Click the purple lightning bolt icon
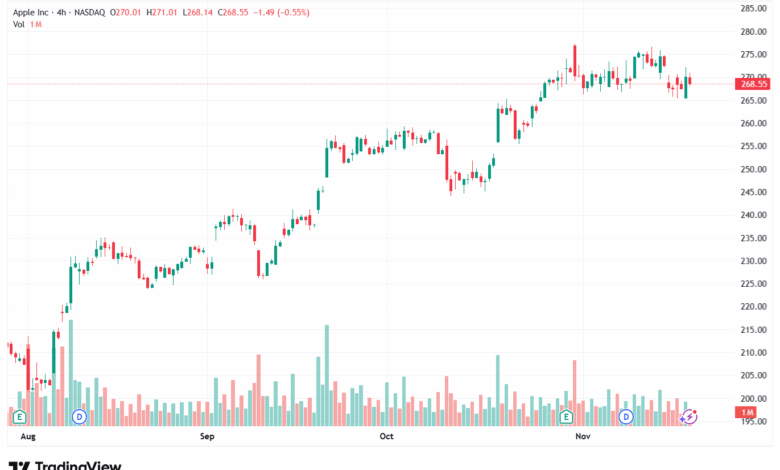The image size is (780, 470). coord(689,416)
